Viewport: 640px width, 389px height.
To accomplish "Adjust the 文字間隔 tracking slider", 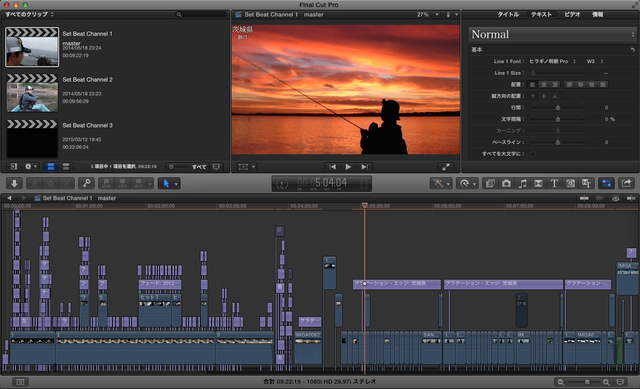I will [x=558, y=119].
